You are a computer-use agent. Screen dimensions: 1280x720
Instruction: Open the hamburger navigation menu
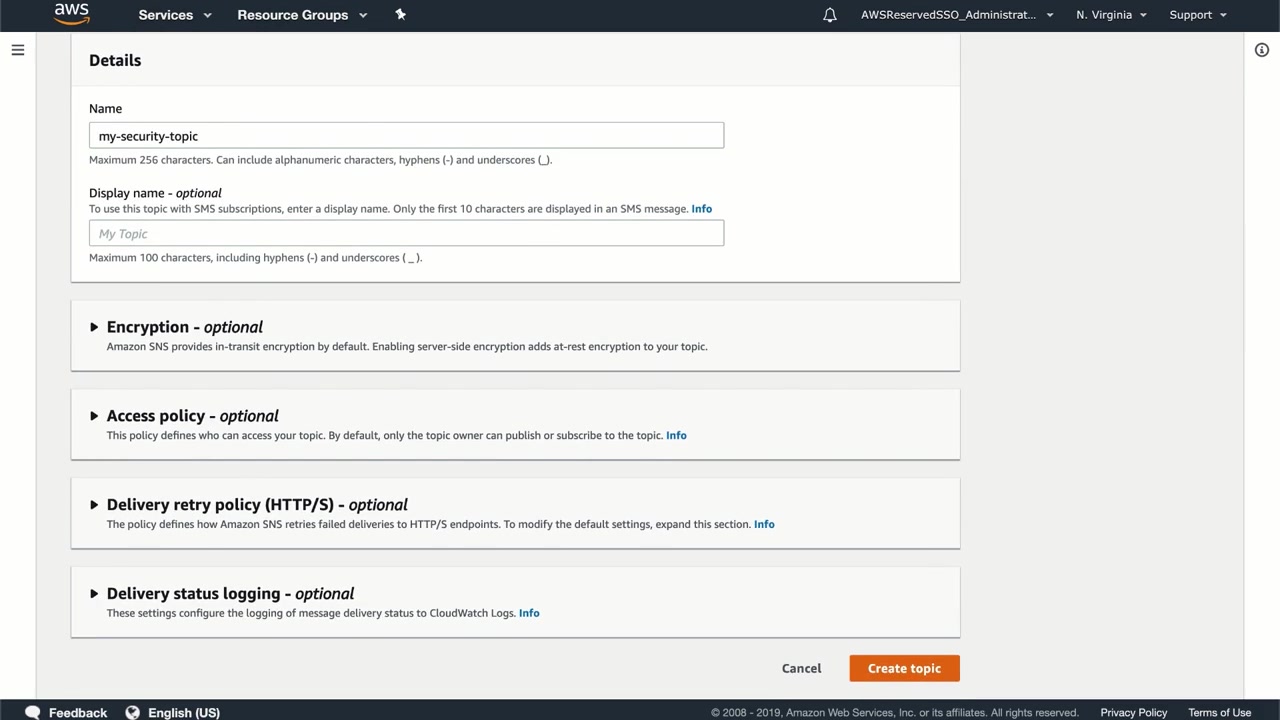point(18,50)
